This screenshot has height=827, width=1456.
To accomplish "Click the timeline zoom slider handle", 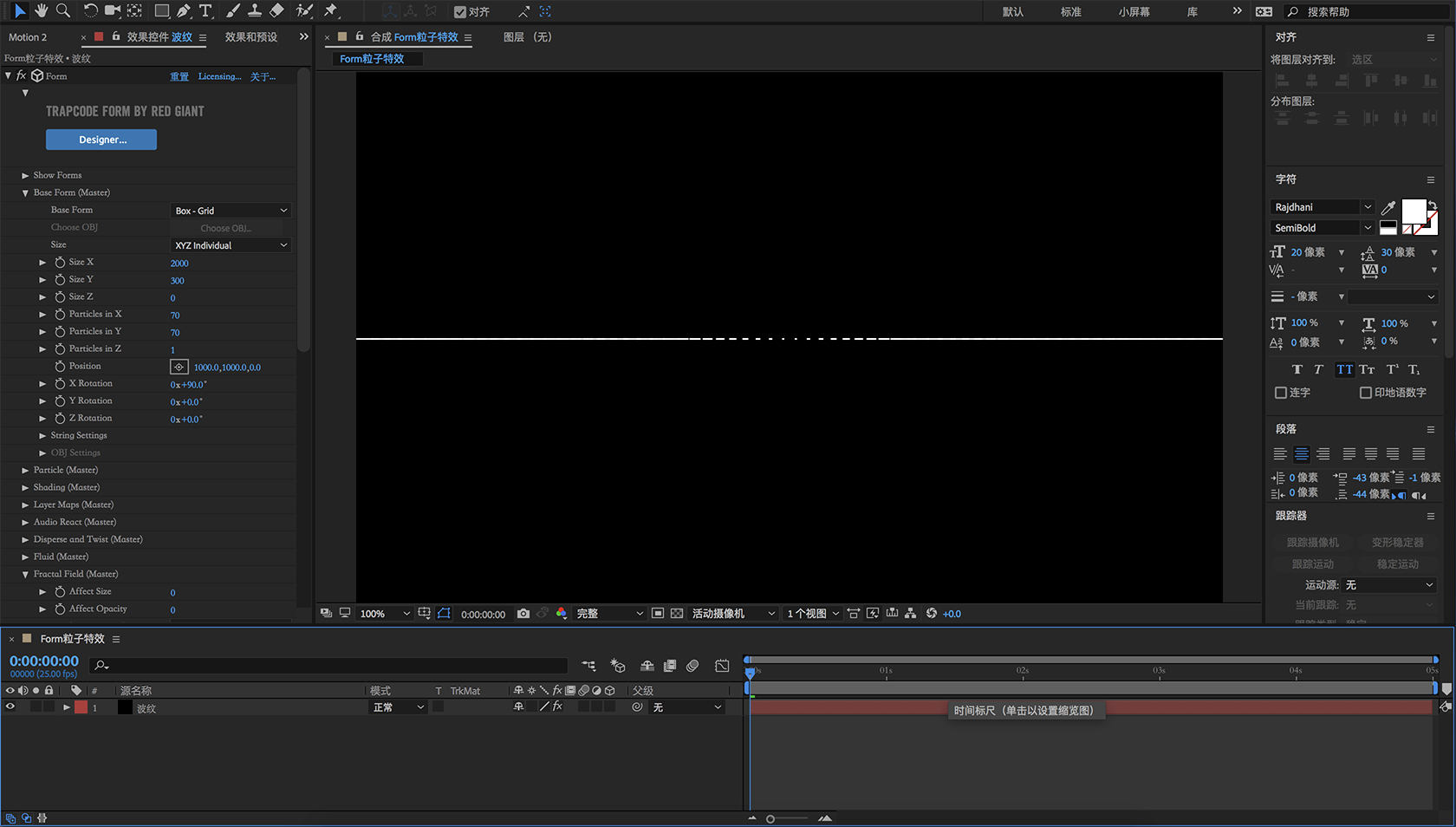I will (x=770, y=818).
